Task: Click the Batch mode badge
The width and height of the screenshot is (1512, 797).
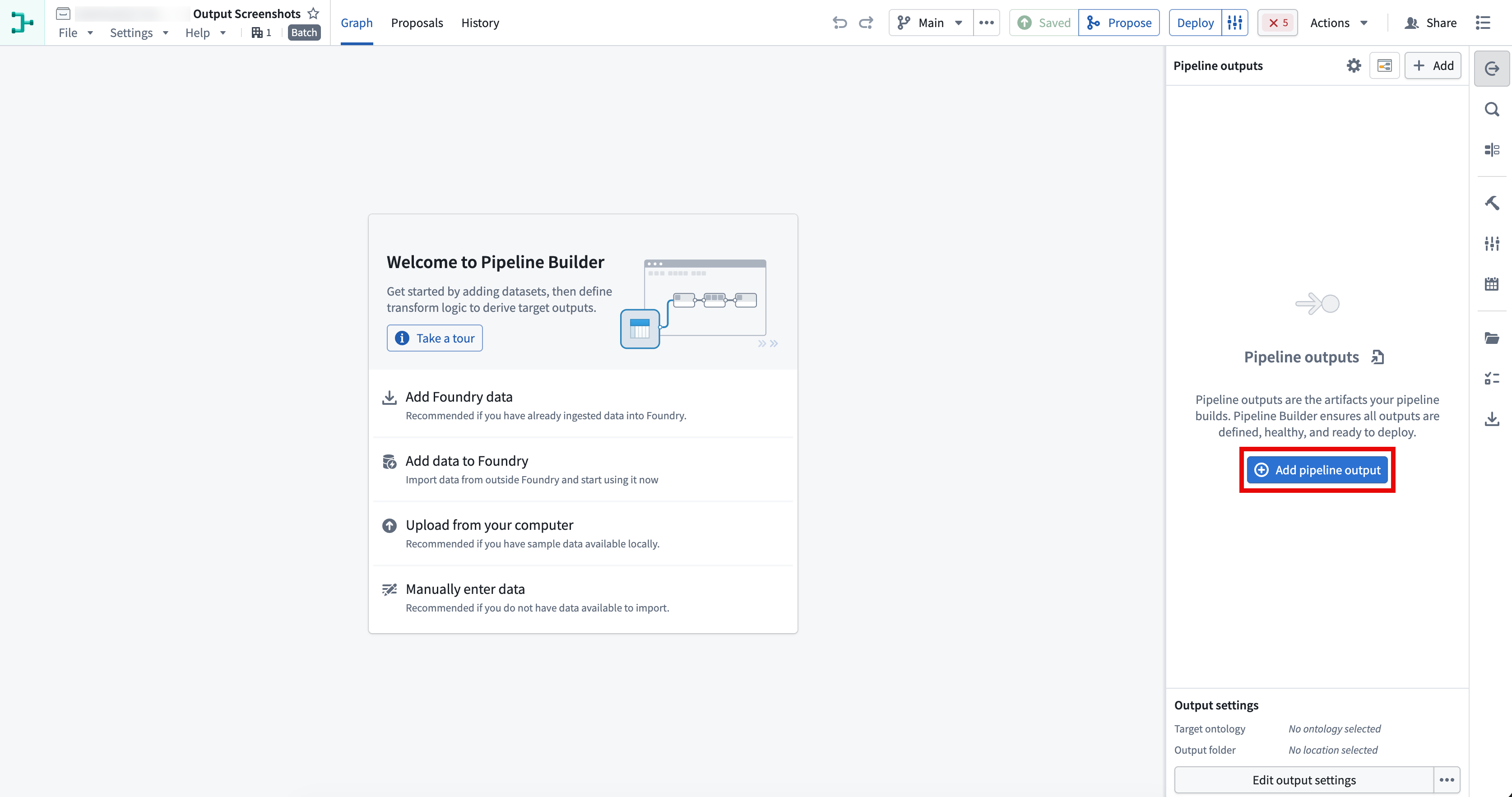Action: (x=304, y=33)
